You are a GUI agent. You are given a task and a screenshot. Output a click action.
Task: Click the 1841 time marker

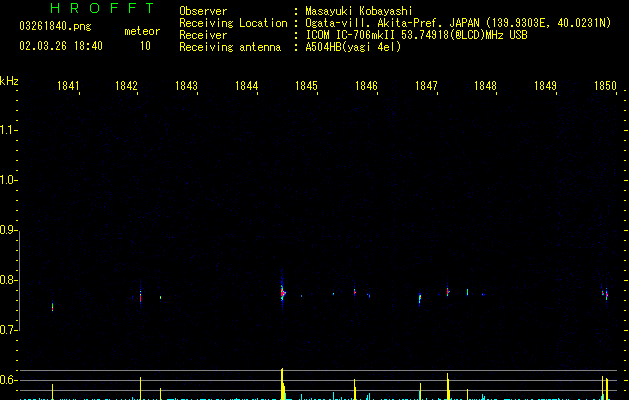[68, 86]
